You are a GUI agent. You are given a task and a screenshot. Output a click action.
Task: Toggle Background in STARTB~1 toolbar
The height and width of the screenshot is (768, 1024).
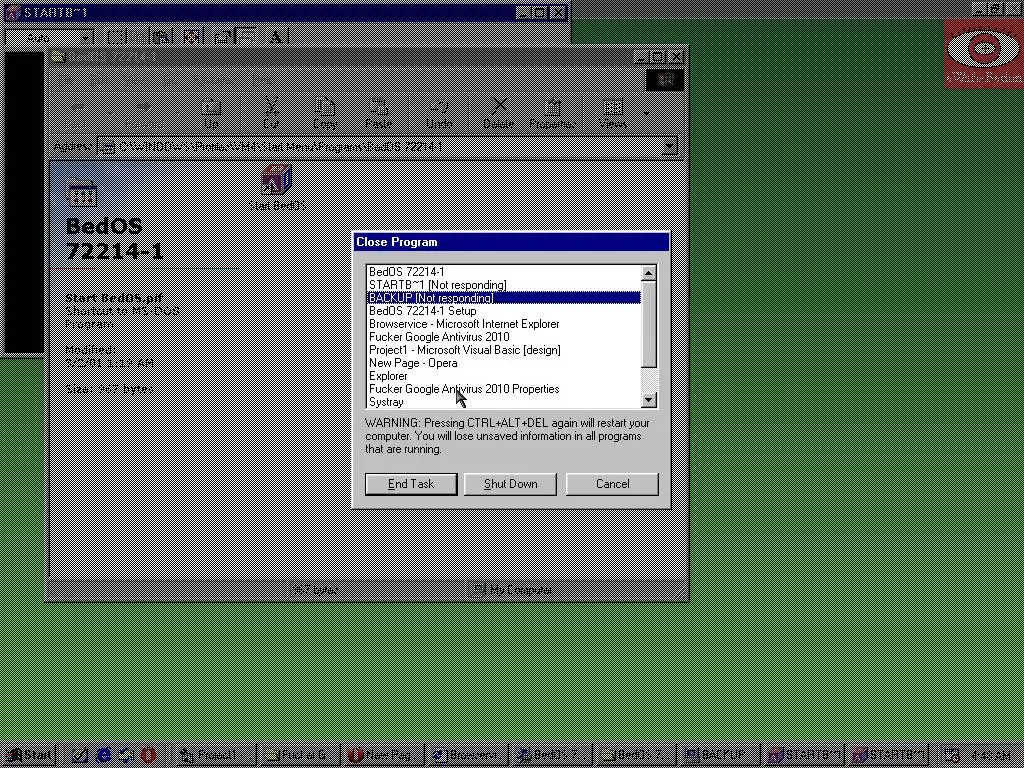pos(246,37)
